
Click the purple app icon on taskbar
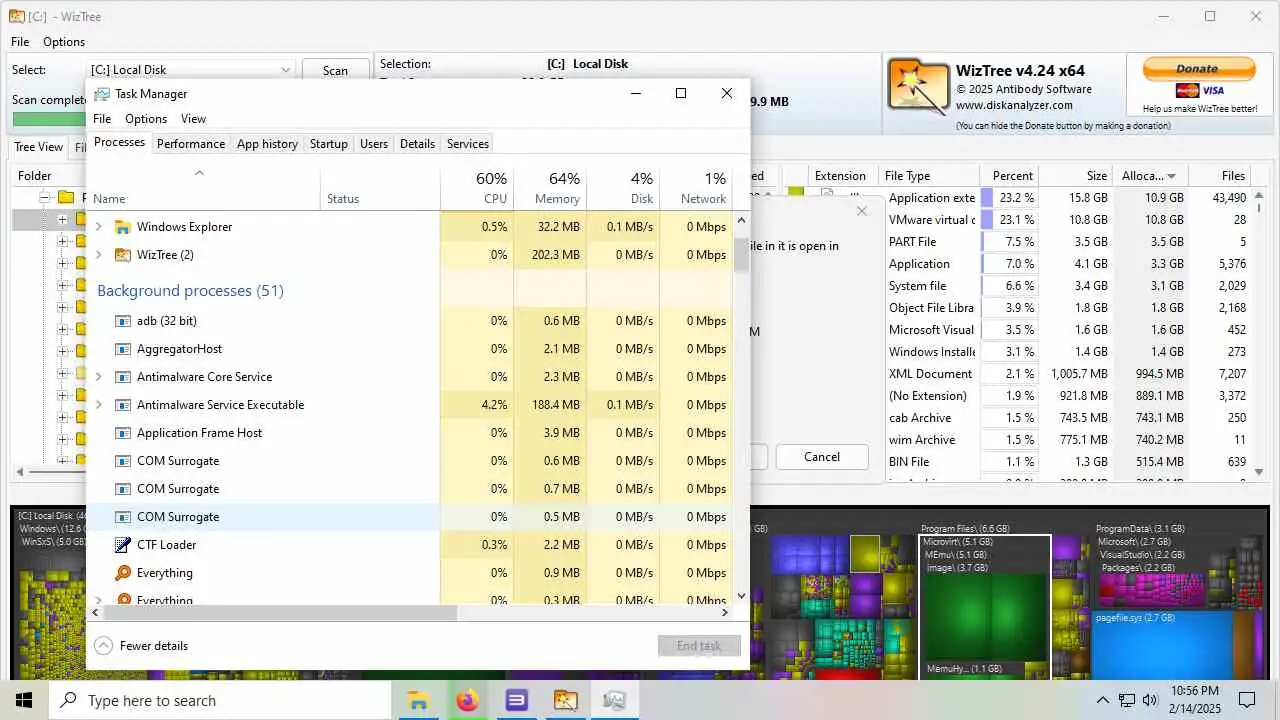[x=516, y=700]
